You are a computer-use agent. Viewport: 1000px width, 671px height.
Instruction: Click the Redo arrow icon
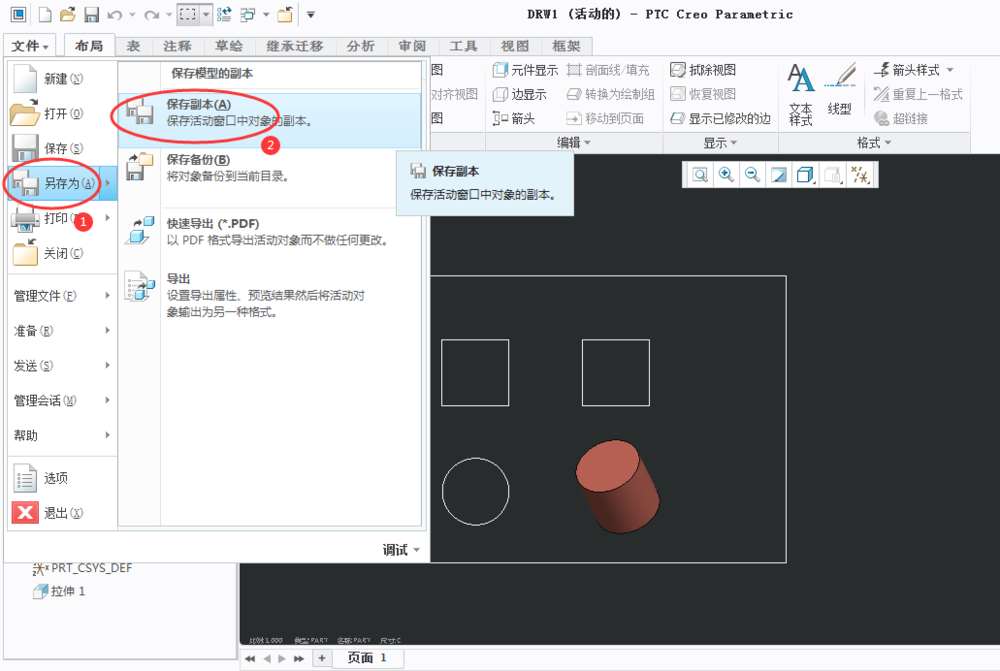(152, 14)
